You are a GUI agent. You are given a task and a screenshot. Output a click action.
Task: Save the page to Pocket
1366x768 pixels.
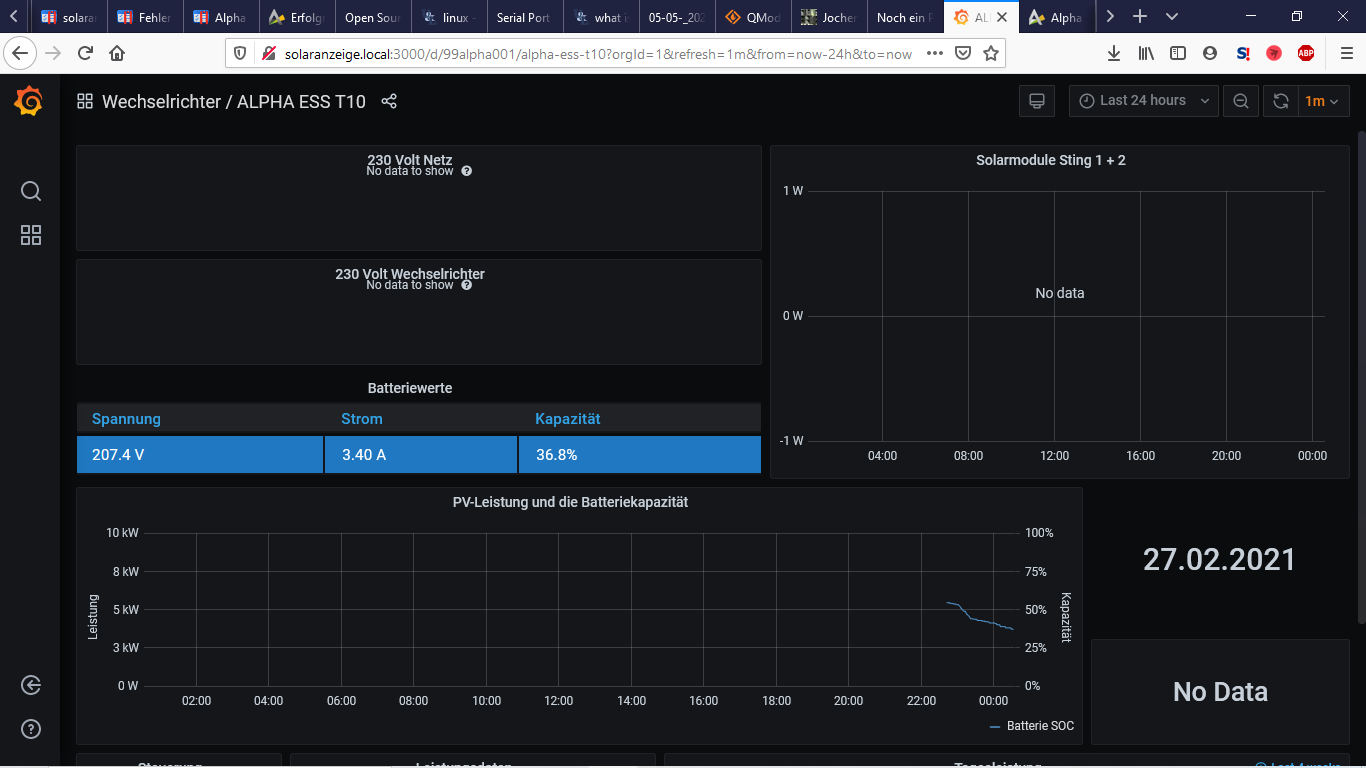tap(962, 53)
